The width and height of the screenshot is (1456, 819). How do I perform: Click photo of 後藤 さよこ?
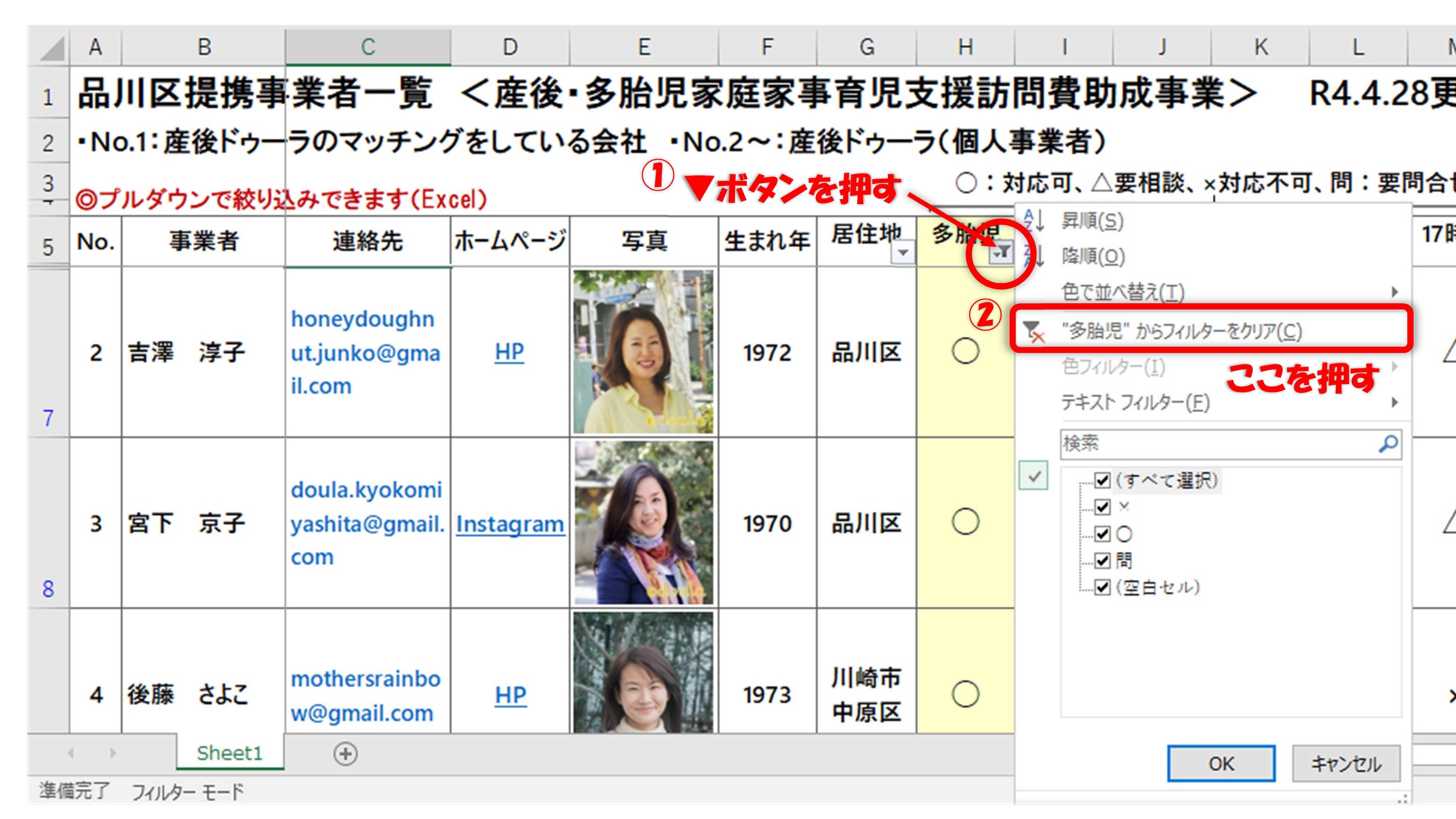pos(643,673)
